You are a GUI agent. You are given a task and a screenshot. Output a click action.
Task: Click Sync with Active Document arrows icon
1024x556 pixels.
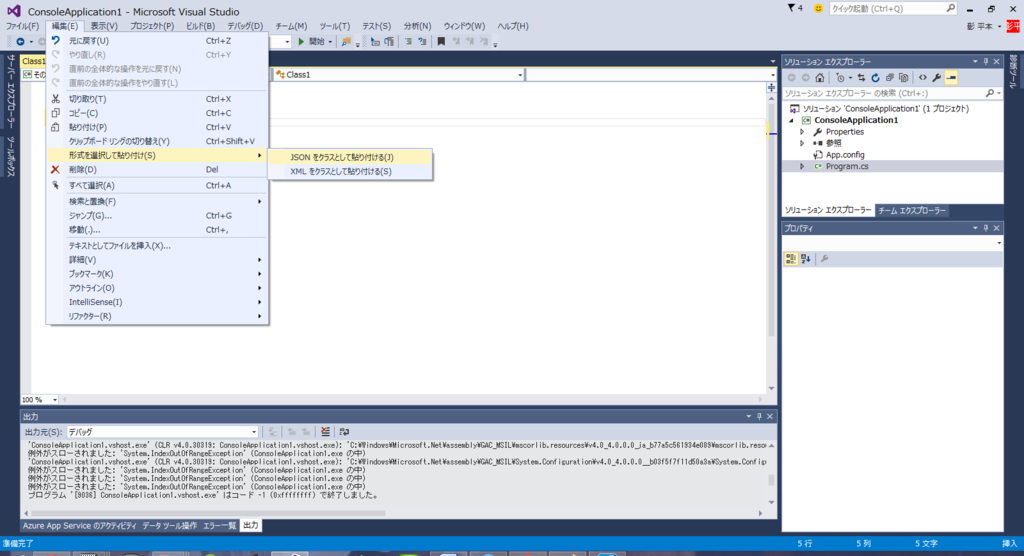[x=861, y=78]
